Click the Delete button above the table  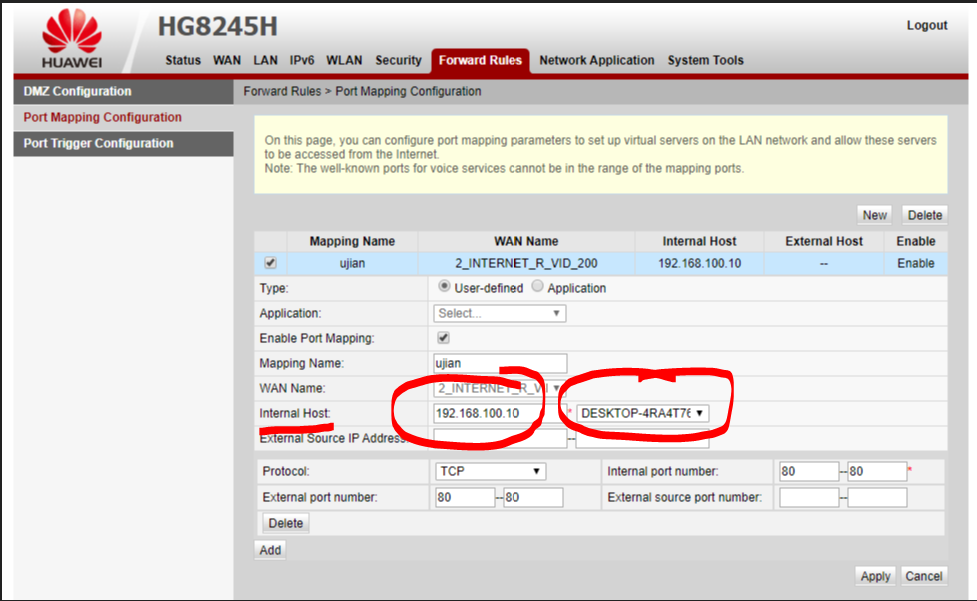[x=925, y=215]
